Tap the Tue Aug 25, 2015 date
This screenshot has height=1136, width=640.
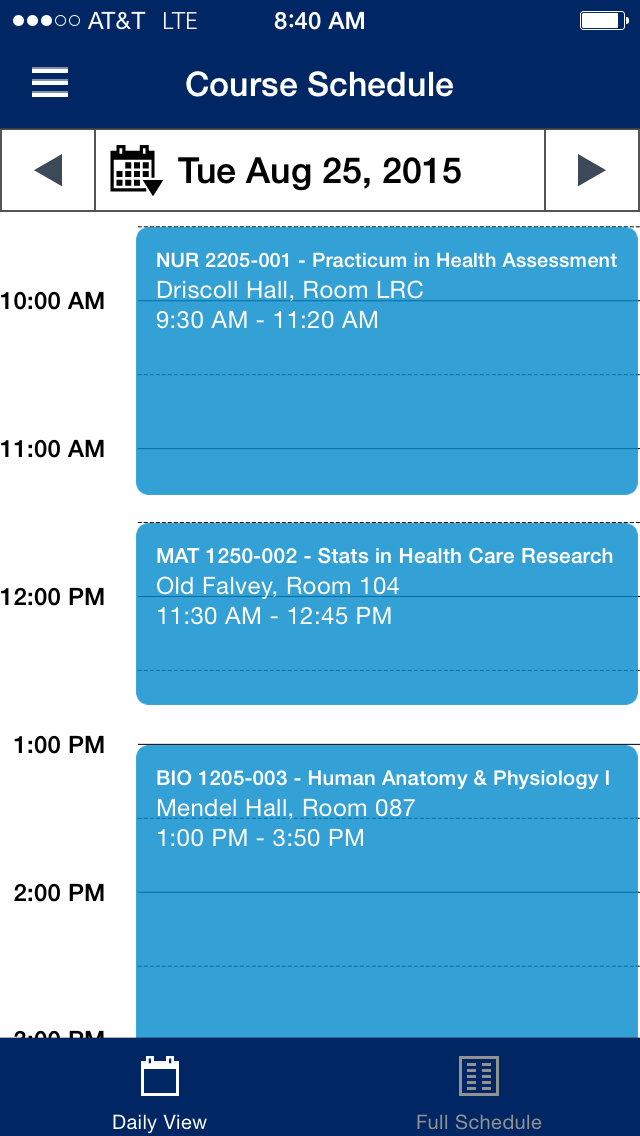320,171
